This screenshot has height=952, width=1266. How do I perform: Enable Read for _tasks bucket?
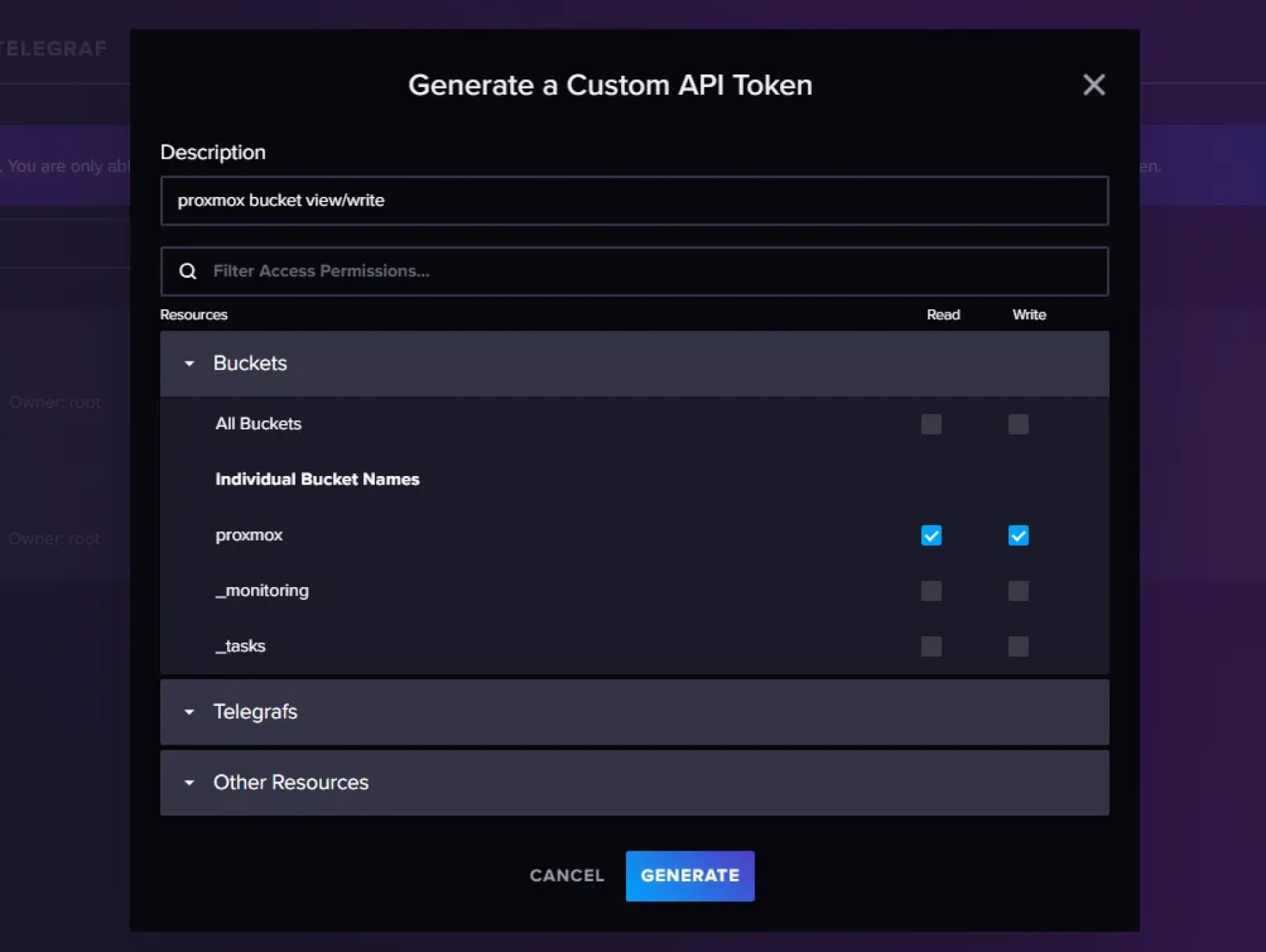931,646
